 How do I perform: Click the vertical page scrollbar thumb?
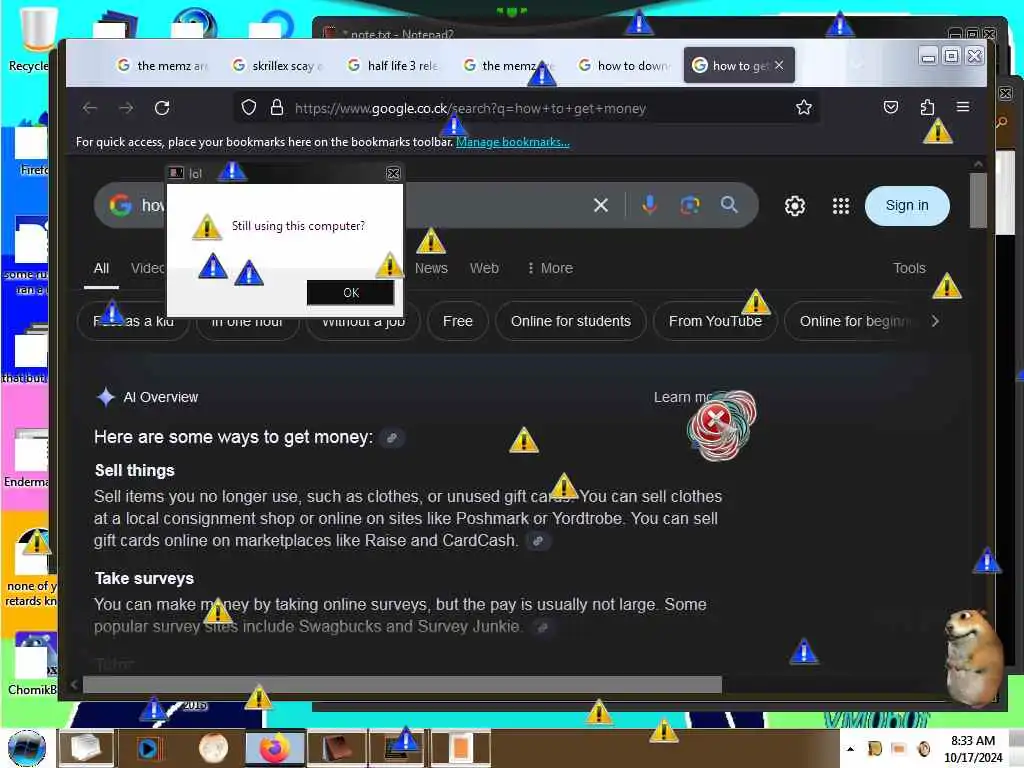(x=978, y=200)
